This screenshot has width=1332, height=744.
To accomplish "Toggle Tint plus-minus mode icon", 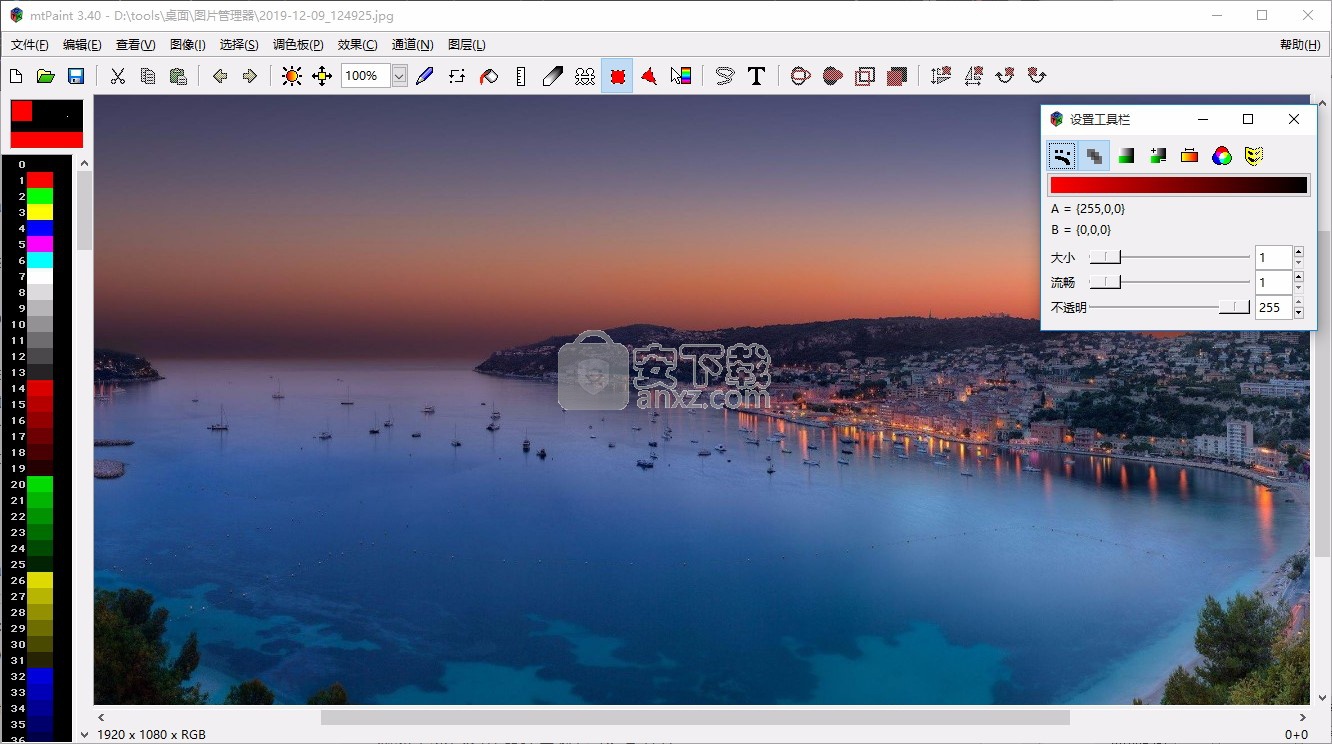I will click(1158, 155).
